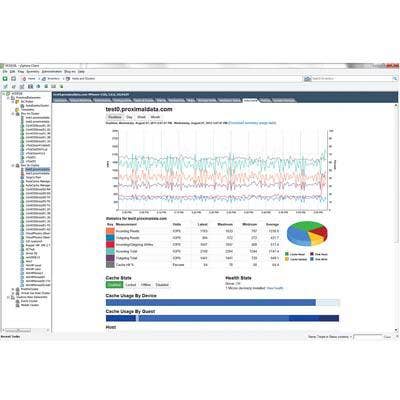The height and width of the screenshot is (400, 400).
Task: Click the orange Incoming Reads color swatch
Action: (110, 231)
